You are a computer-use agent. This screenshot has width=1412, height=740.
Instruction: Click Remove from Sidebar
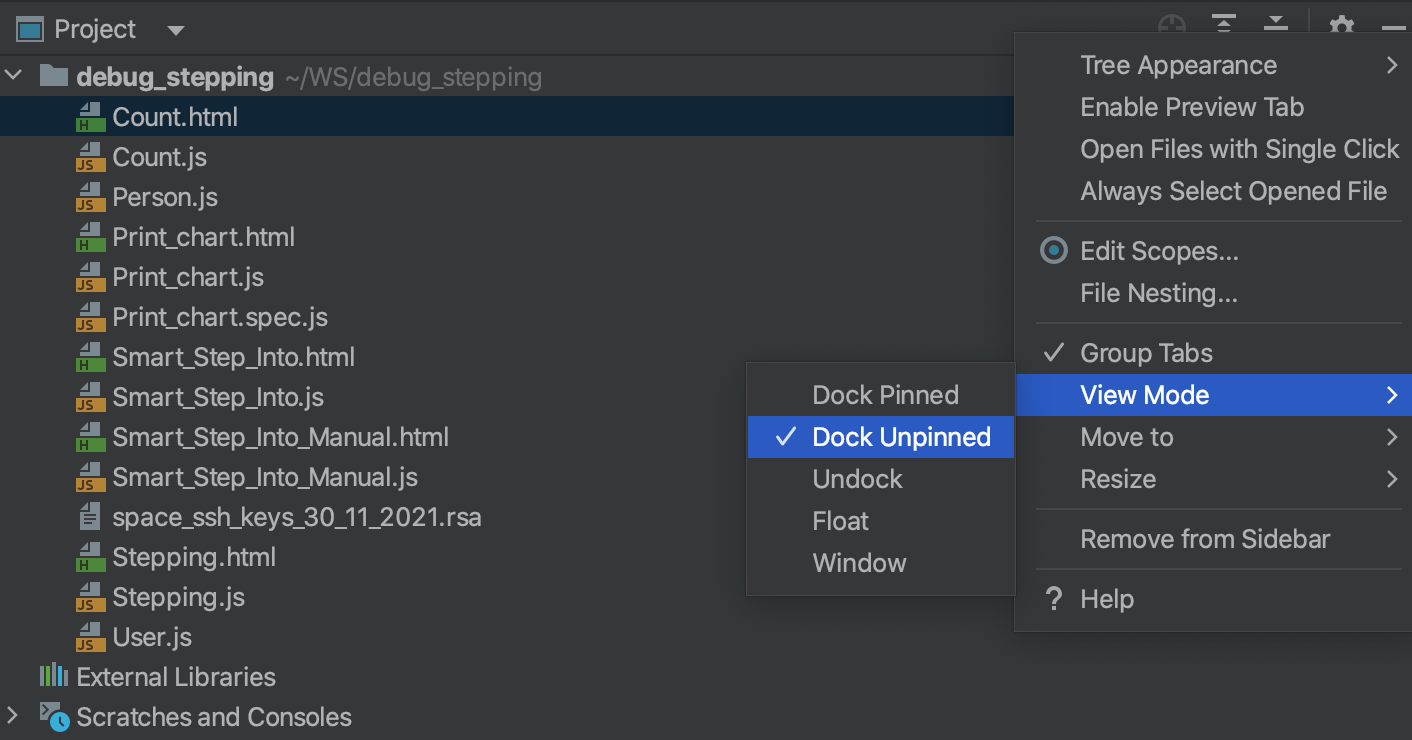(1205, 539)
